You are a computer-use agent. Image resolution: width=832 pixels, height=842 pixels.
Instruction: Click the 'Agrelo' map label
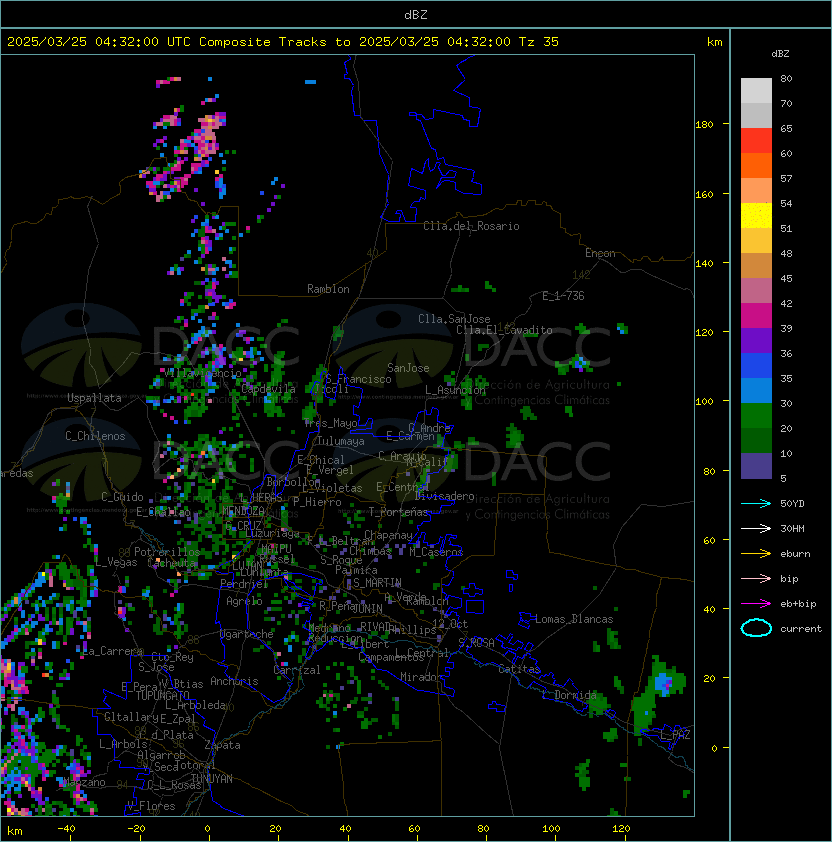pos(244,601)
